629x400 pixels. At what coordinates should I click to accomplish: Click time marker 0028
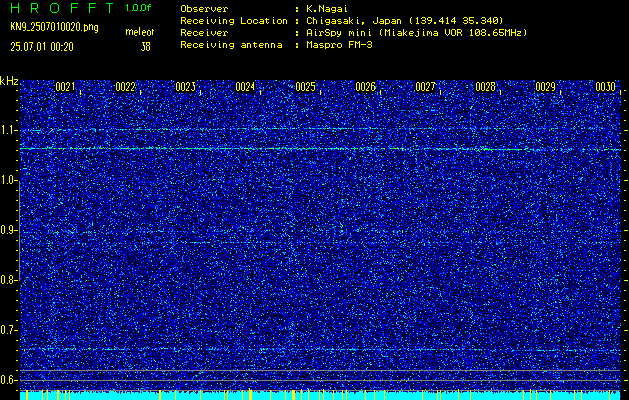tap(485, 87)
